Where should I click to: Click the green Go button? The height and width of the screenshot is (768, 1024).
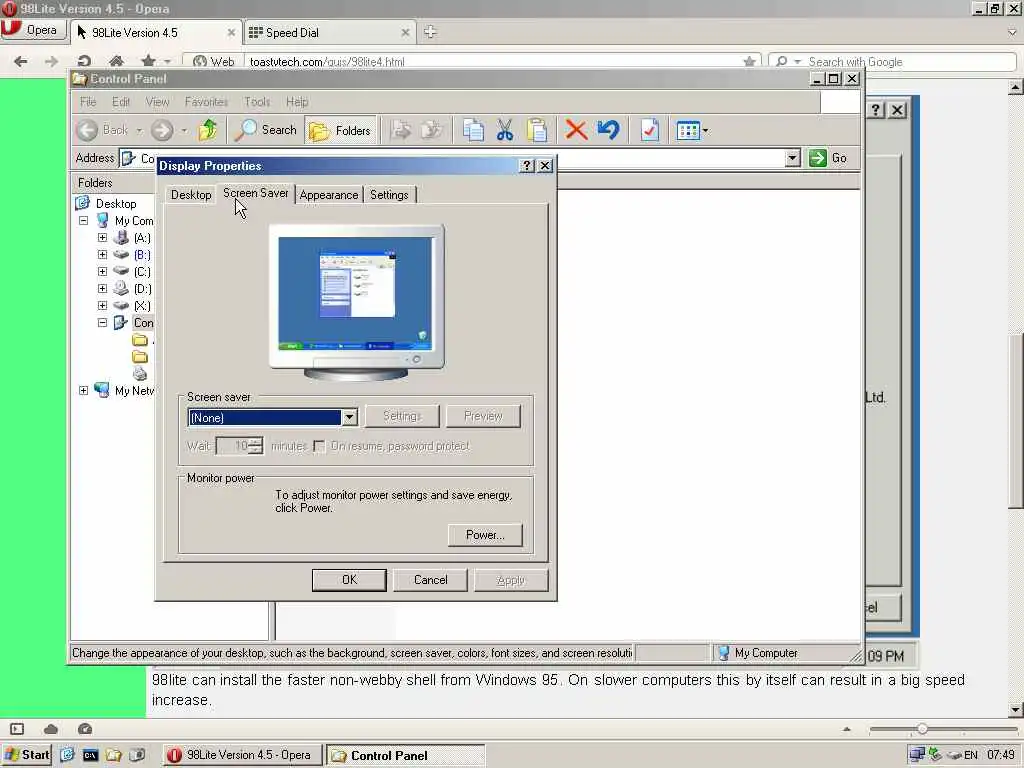click(829, 158)
